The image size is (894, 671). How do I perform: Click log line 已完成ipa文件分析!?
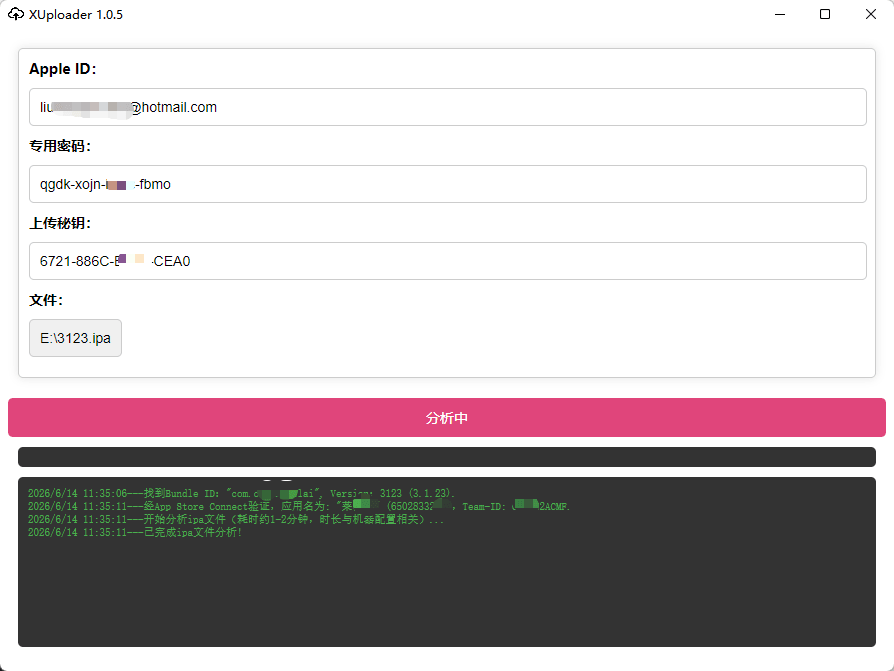(x=135, y=532)
